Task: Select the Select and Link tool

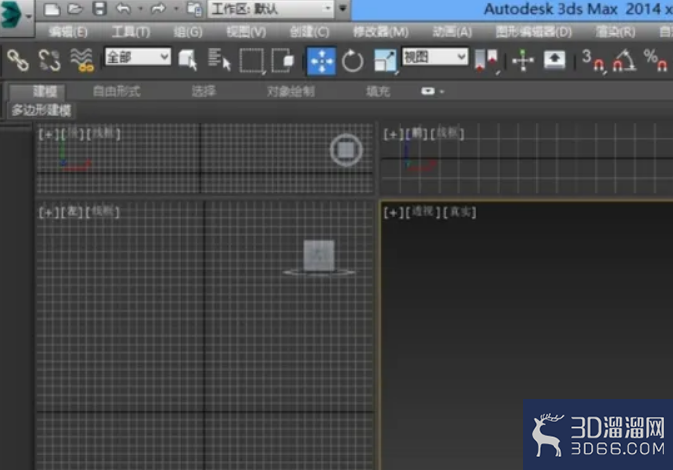Action: click(x=18, y=60)
